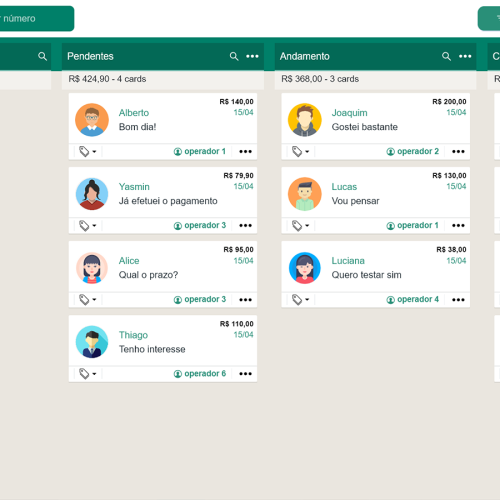Image resolution: width=500 pixels, height=500 pixels.
Task: Click message 'Quero testar sim'
Action: pos(366,275)
